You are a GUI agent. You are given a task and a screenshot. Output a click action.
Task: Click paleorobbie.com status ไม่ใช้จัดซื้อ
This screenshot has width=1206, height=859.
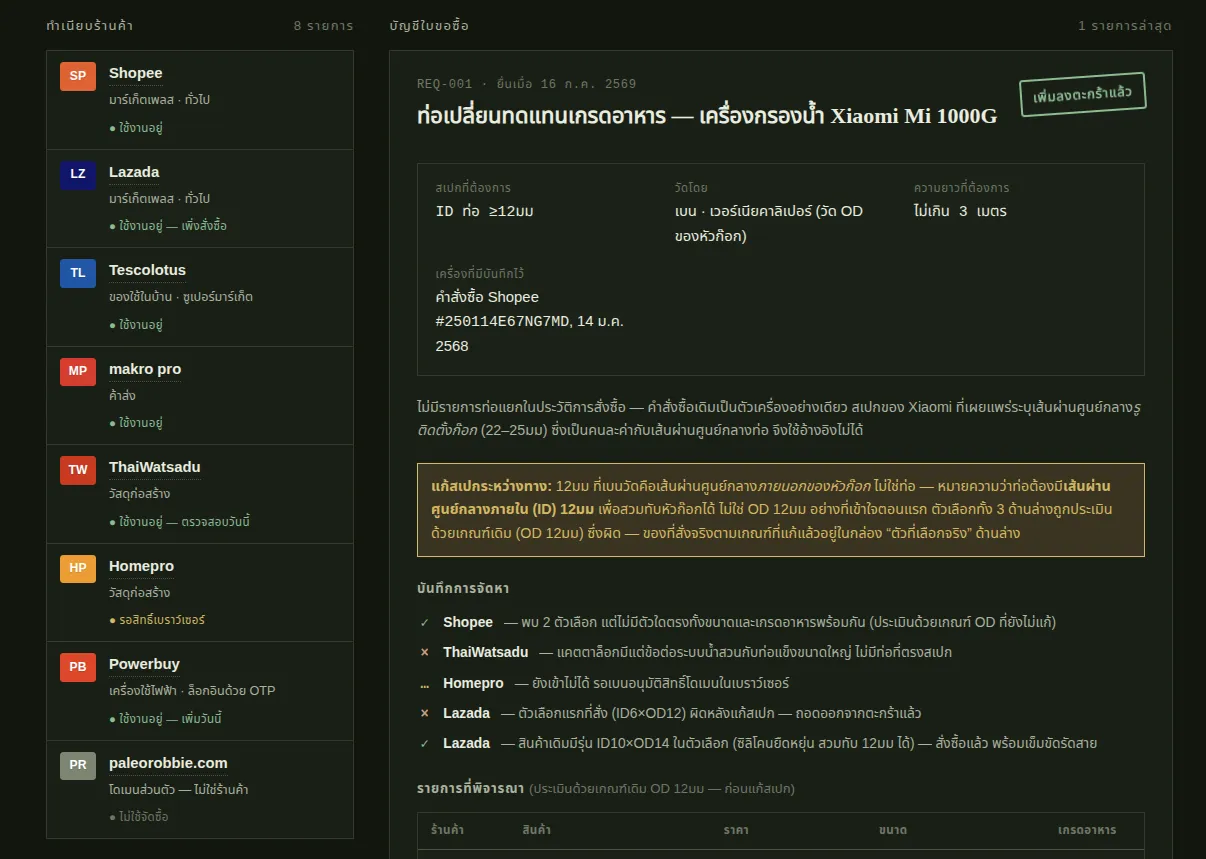139,817
